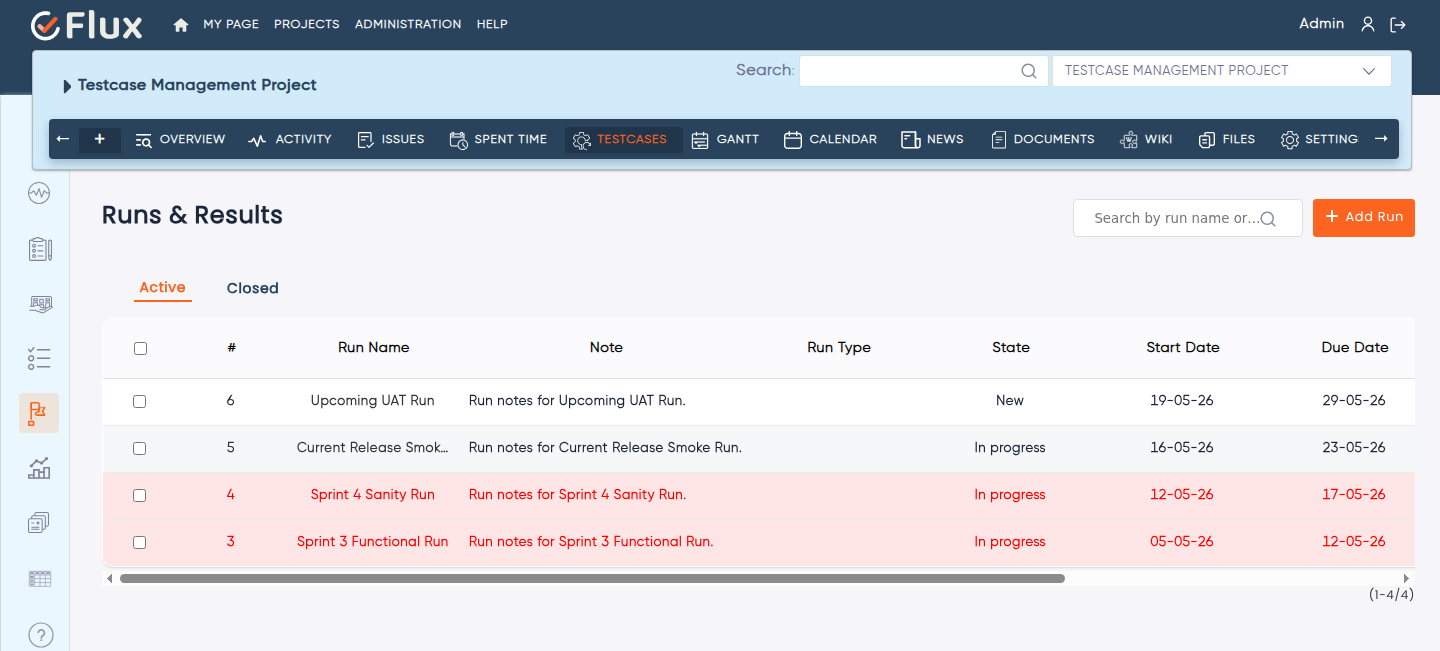Open My Page in top navigation
This screenshot has height=651, width=1440.
(231, 24)
